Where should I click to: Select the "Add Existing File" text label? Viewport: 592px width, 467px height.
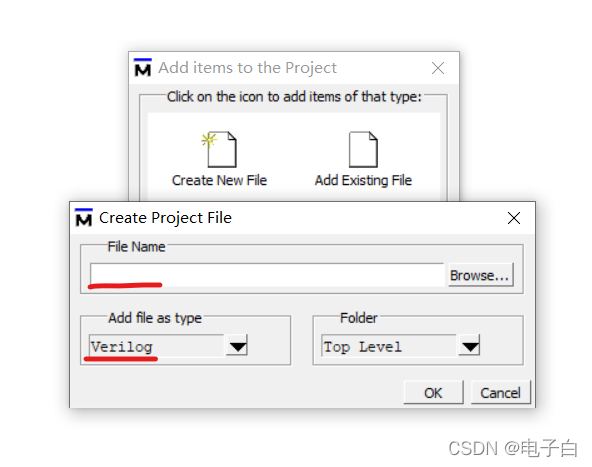(363, 180)
